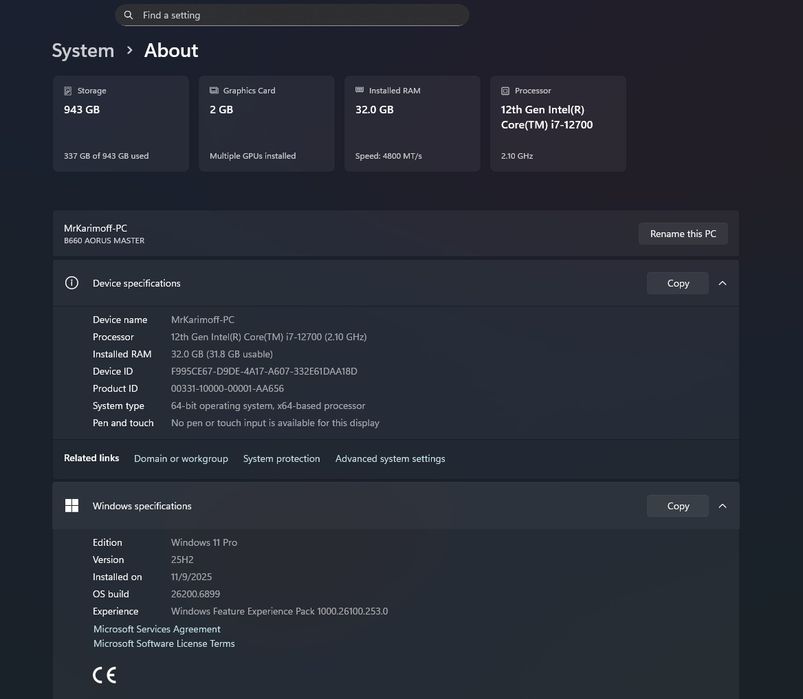Open Microsoft Services Agreement link
This screenshot has height=699, width=803.
tap(157, 629)
